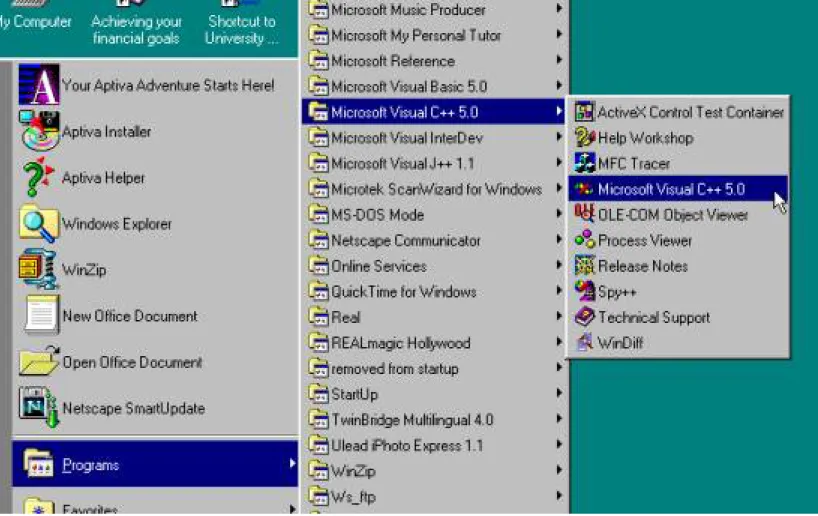This screenshot has height=516, width=818.
Task: Click the Open Office Document folder icon
Action: click(40, 361)
